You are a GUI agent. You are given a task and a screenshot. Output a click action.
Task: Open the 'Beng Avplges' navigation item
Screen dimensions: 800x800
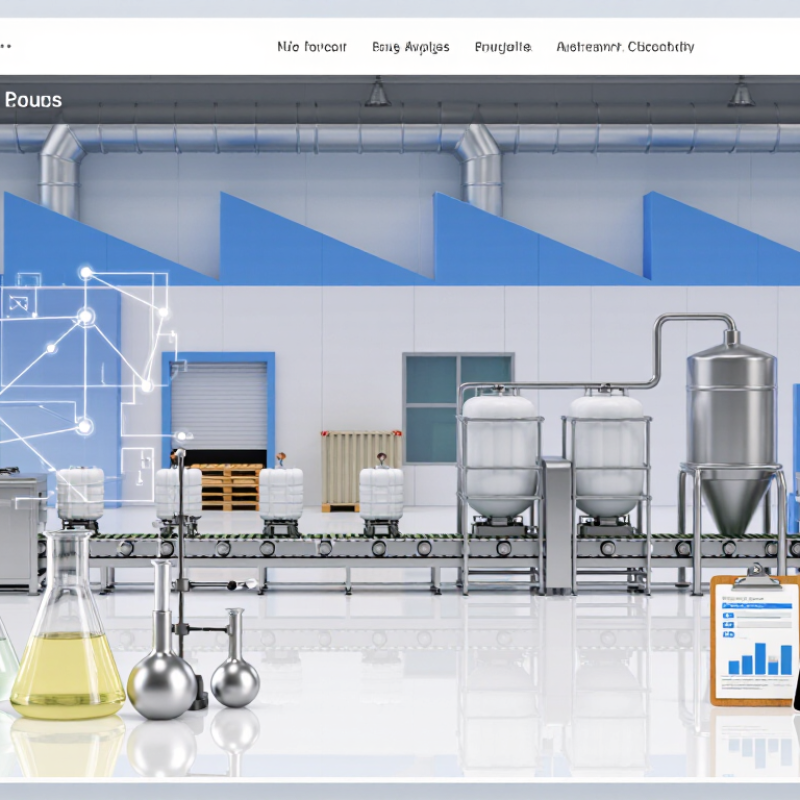[411, 47]
